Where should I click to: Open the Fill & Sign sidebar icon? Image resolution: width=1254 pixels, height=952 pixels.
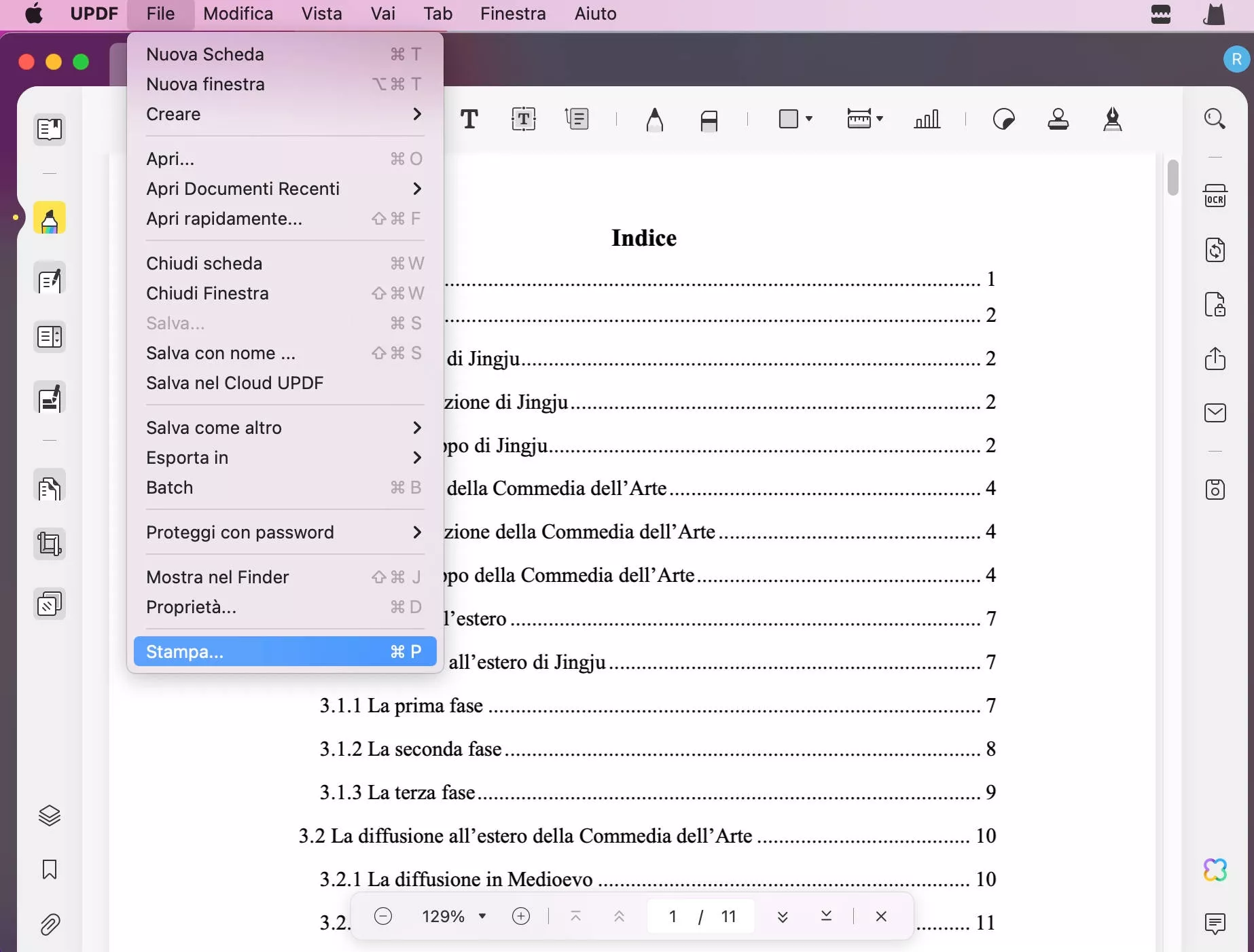(50, 398)
